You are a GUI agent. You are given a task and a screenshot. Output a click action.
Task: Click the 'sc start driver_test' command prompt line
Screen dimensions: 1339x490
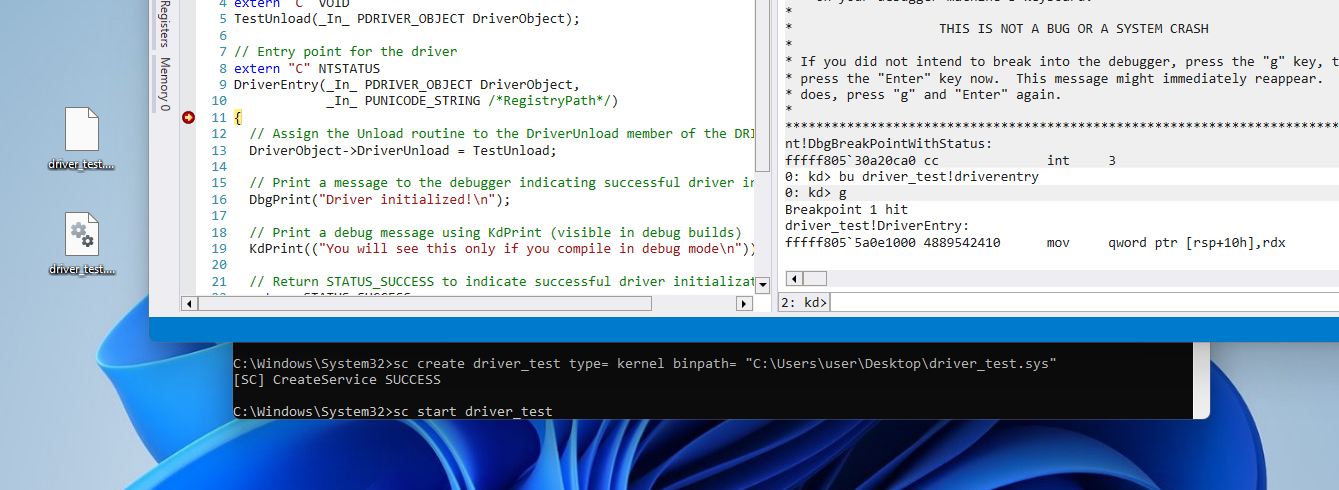[x=392, y=412]
